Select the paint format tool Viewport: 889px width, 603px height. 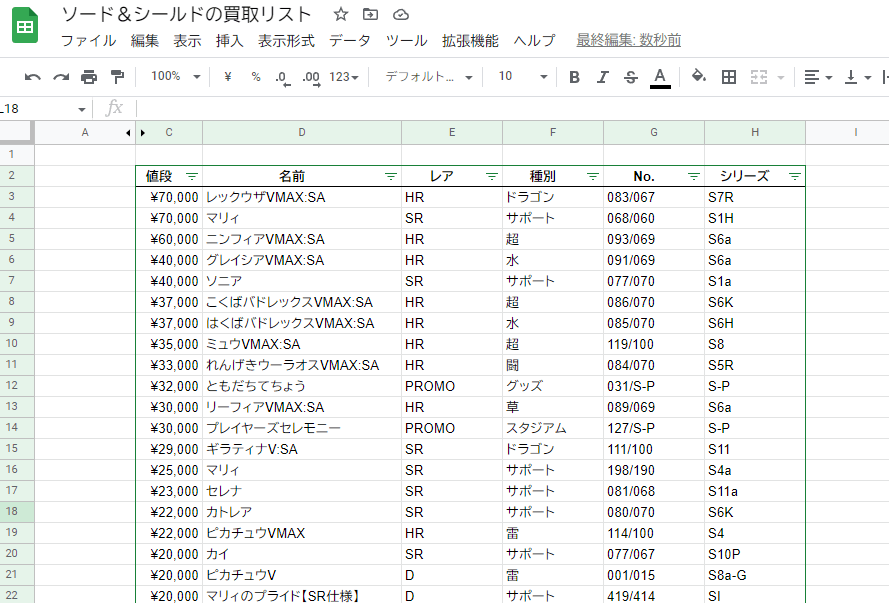(117, 77)
